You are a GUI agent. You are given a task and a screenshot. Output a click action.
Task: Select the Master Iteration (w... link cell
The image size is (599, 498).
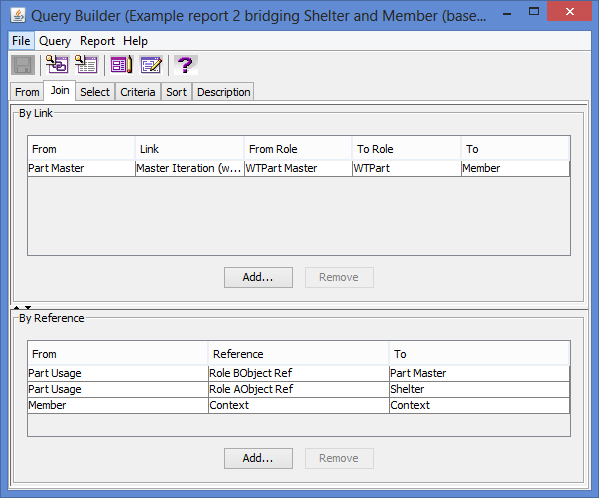click(190, 168)
